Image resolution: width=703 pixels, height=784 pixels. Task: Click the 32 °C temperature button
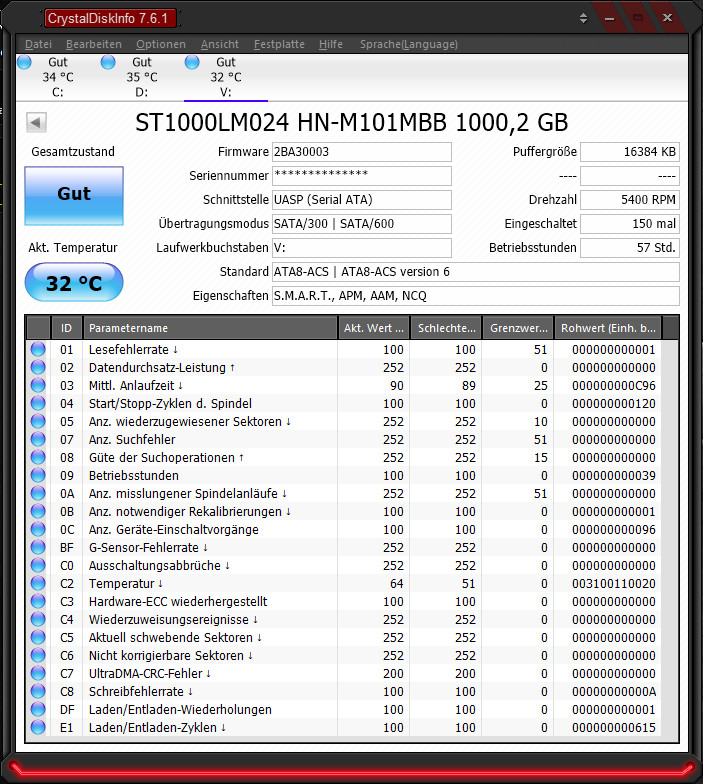[74, 283]
